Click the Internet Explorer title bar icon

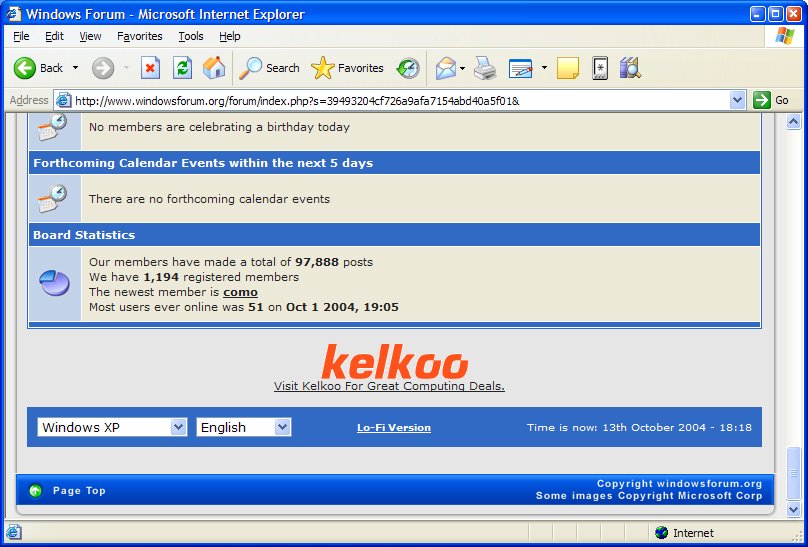pyautogui.click(x=14, y=13)
